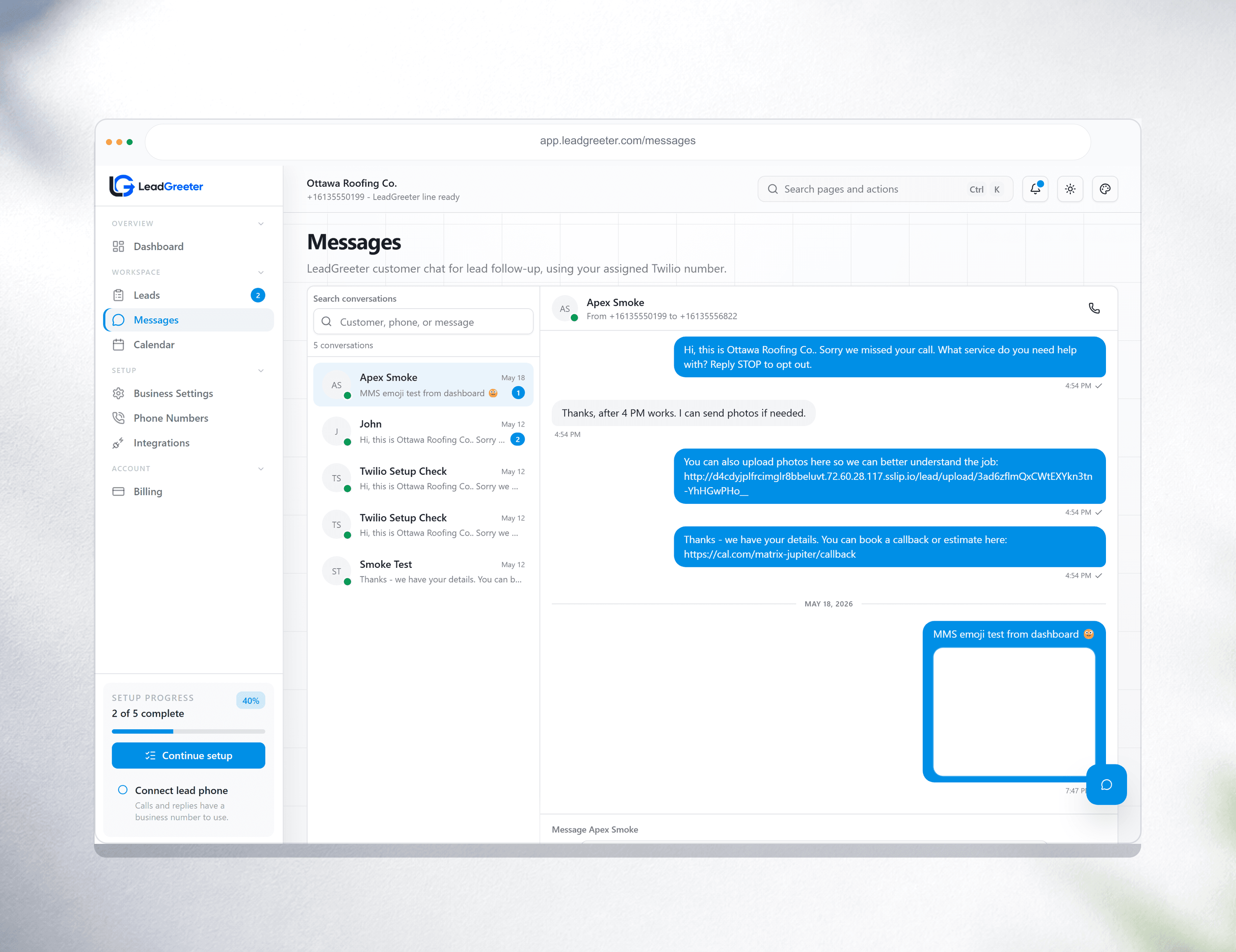1236x952 pixels.
Task: Click the MMS image attachment thumbnail
Action: coord(1014,712)
